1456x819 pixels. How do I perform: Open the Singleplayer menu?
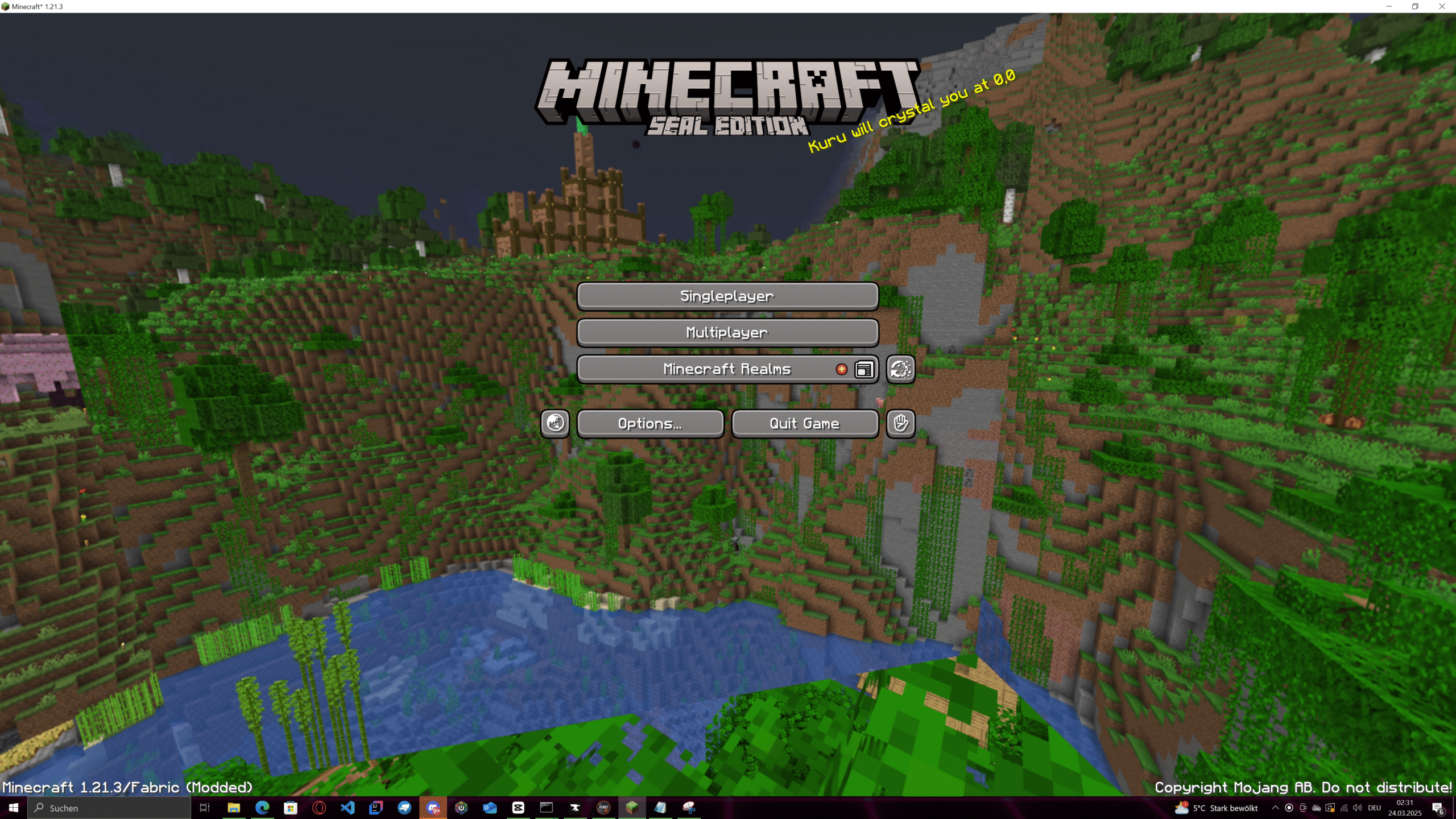tap(727, 296)
